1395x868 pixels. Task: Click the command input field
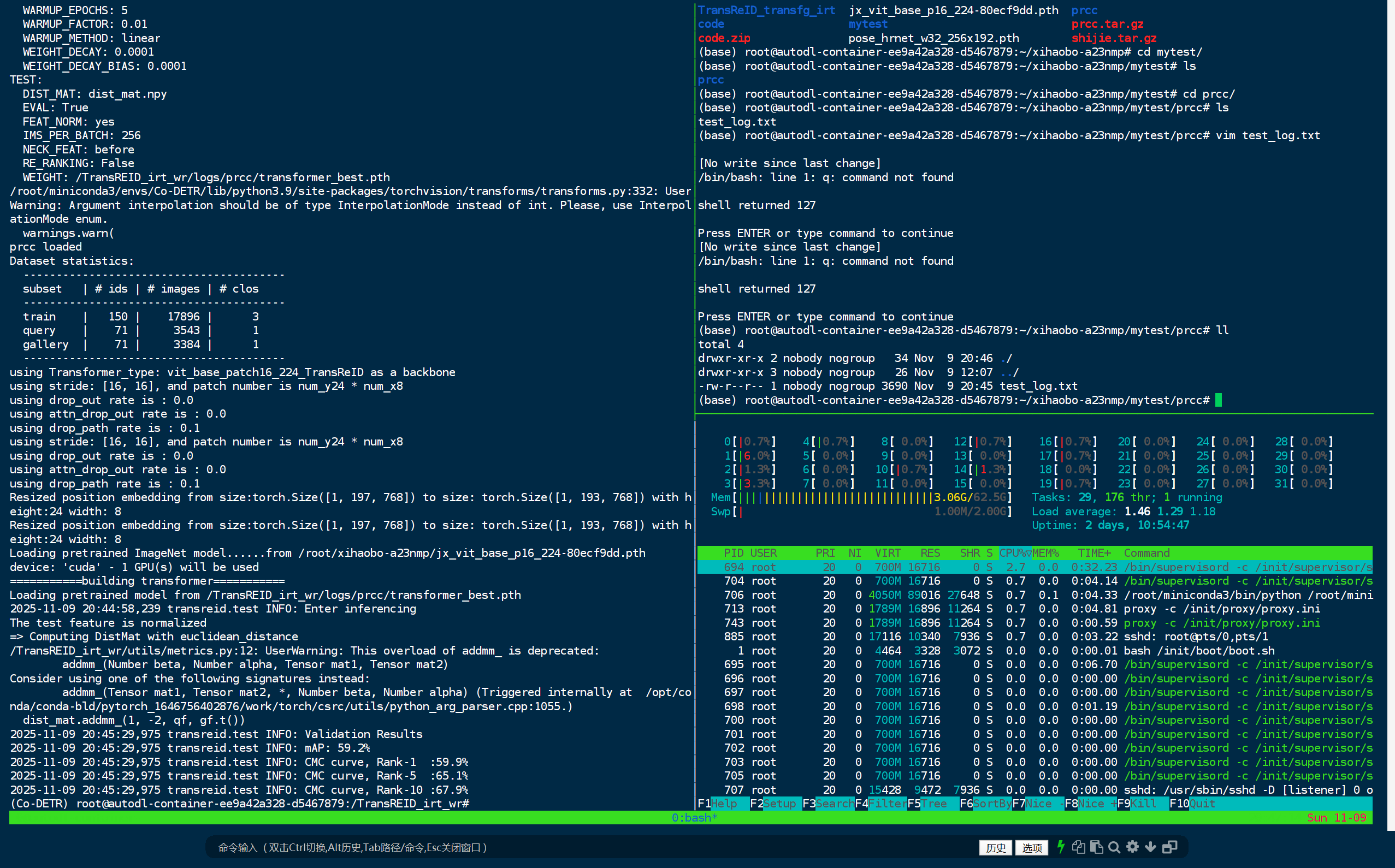[574, 847]
